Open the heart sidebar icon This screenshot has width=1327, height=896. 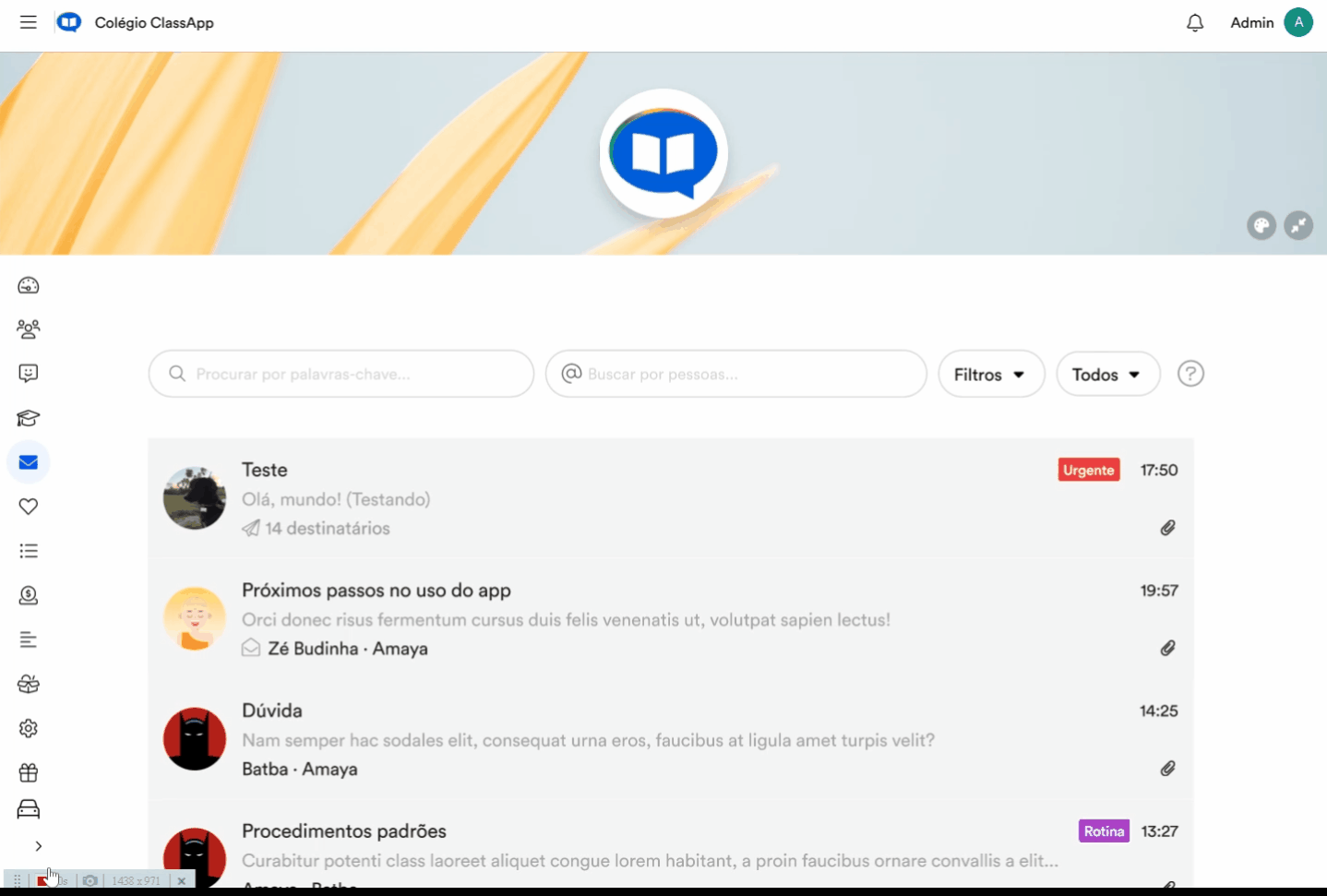29,507
